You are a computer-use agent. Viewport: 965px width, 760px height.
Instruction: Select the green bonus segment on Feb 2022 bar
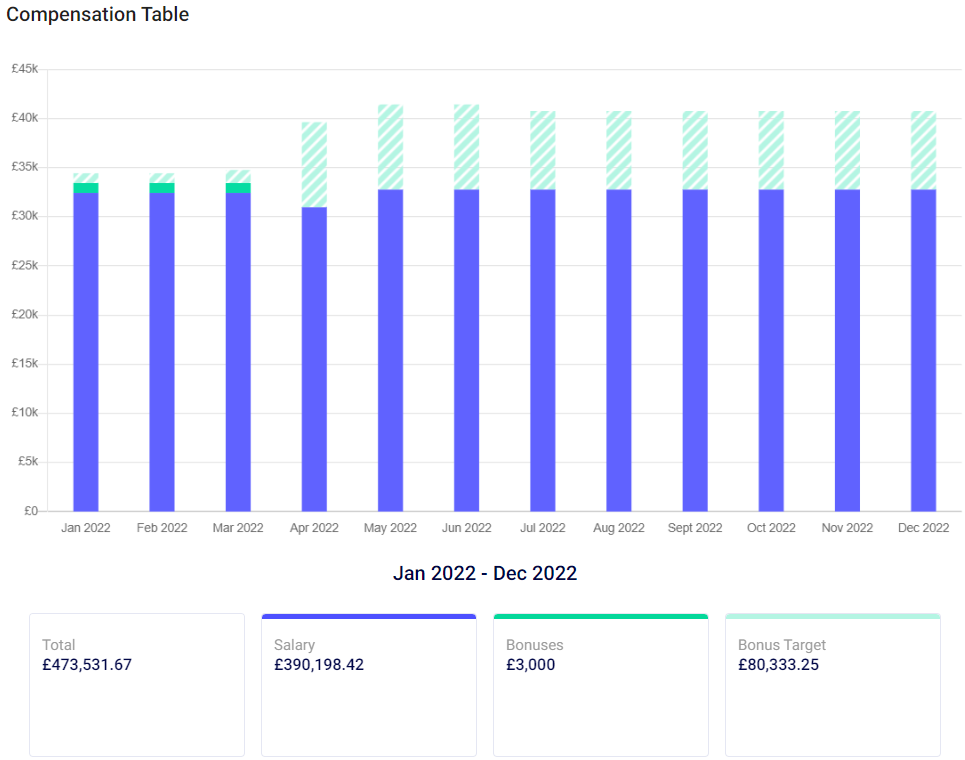162,188
